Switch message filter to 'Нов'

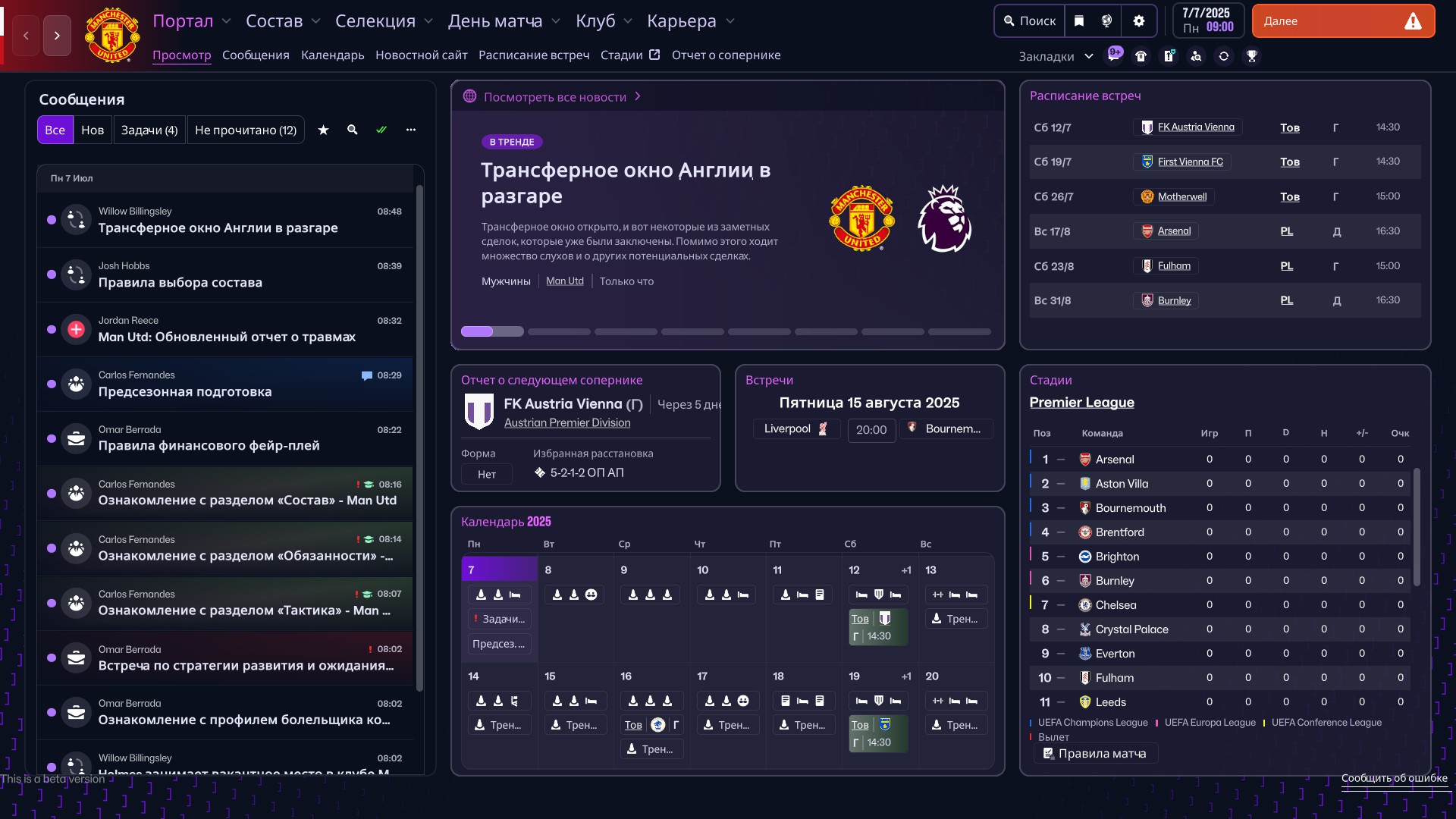click(x=93, y=130)
